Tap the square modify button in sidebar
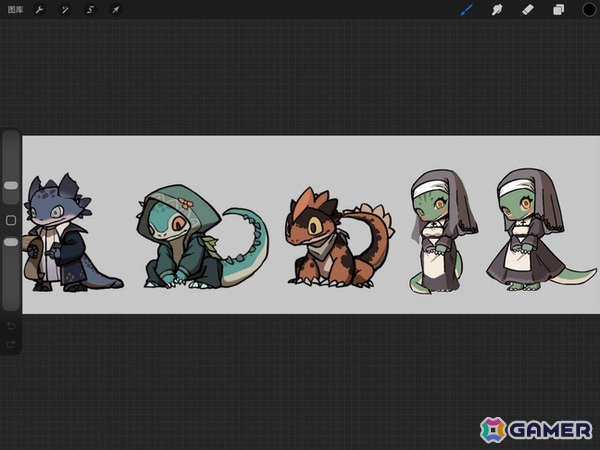 click(11, 220)
